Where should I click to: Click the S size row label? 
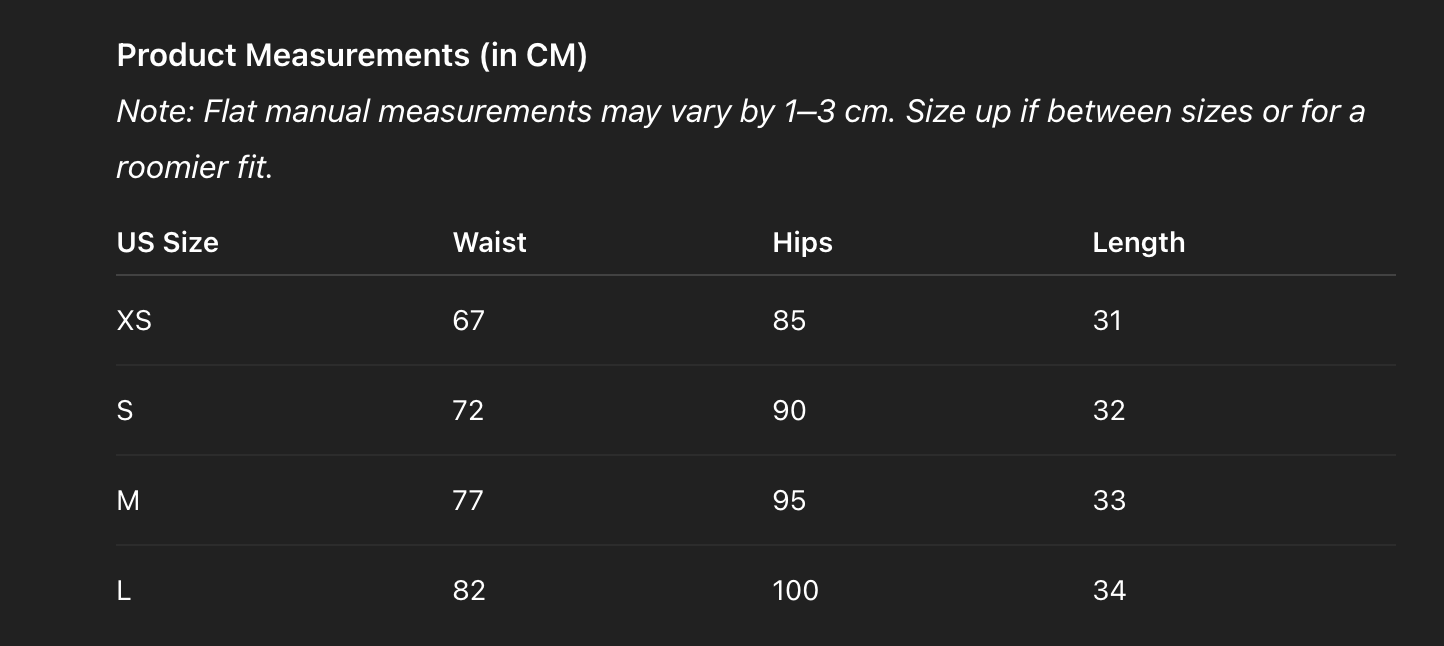coord(125,410)
